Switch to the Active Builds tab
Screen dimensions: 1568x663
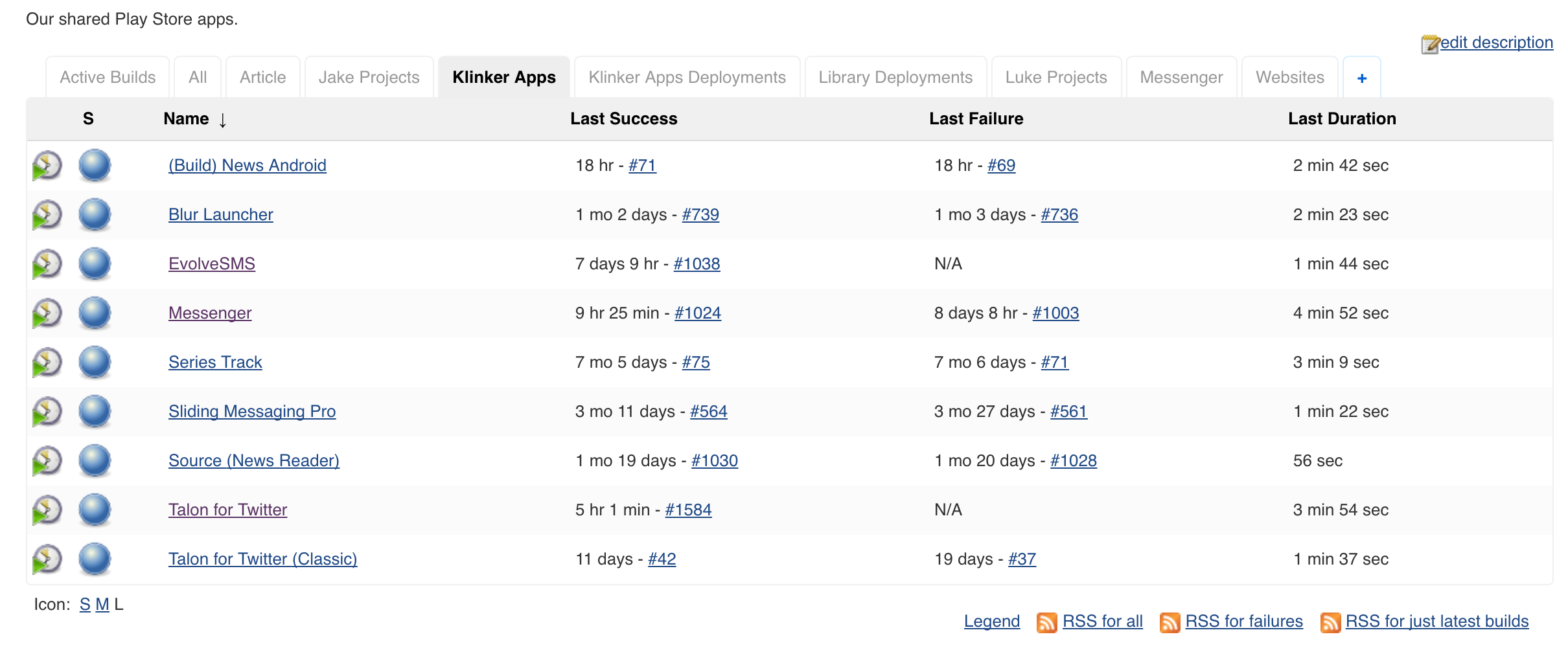[x=108, y=78]
